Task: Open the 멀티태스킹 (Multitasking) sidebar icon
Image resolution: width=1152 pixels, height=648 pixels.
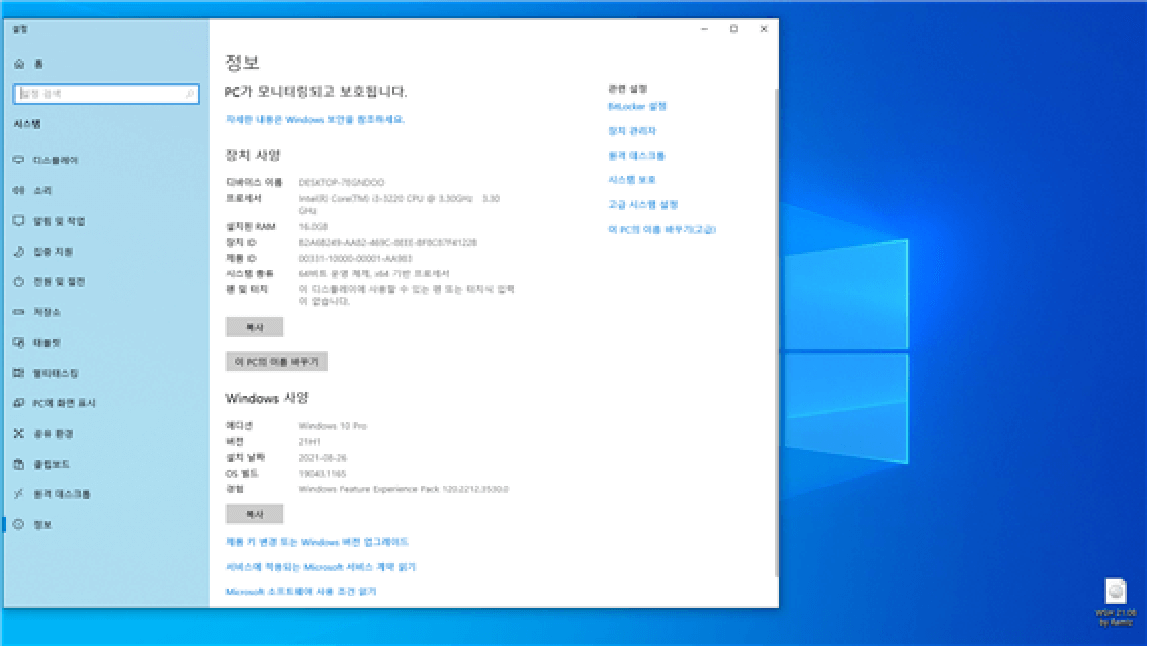Action: (19, 373)
